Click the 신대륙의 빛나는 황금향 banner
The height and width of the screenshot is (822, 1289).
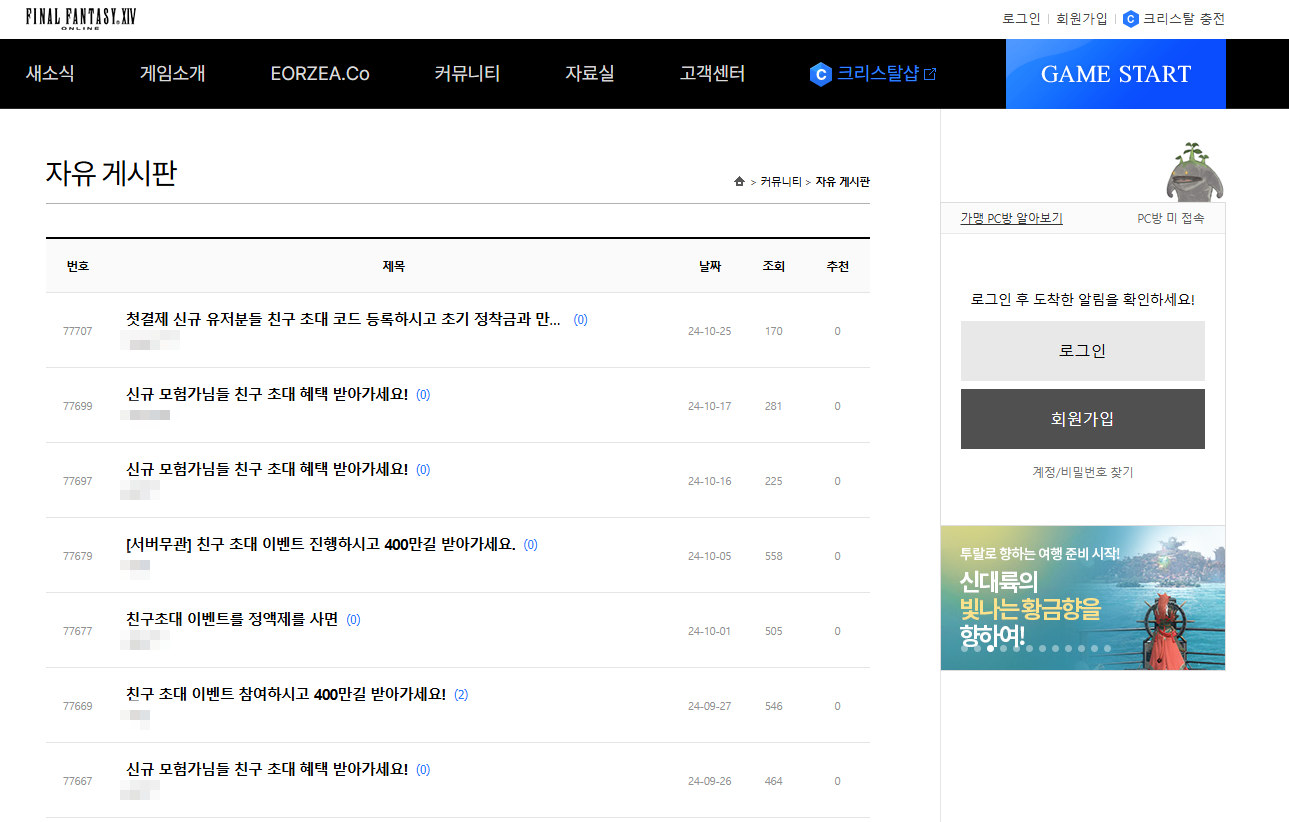(x=1083, y=598)
